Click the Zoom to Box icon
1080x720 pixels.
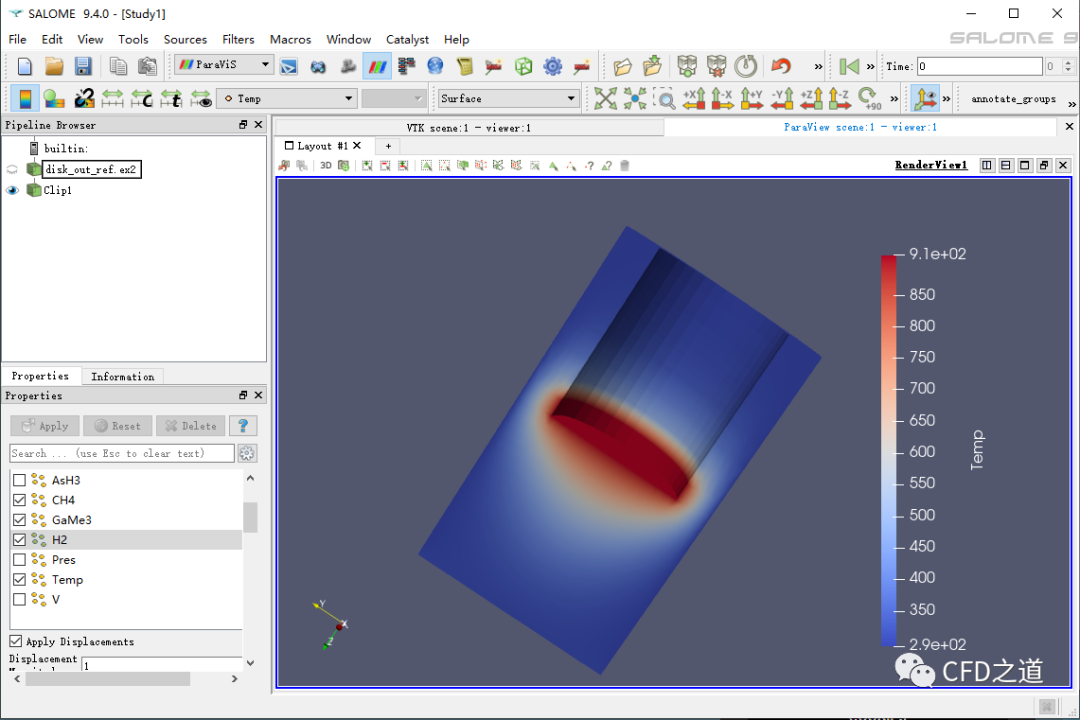click(664, 98)
